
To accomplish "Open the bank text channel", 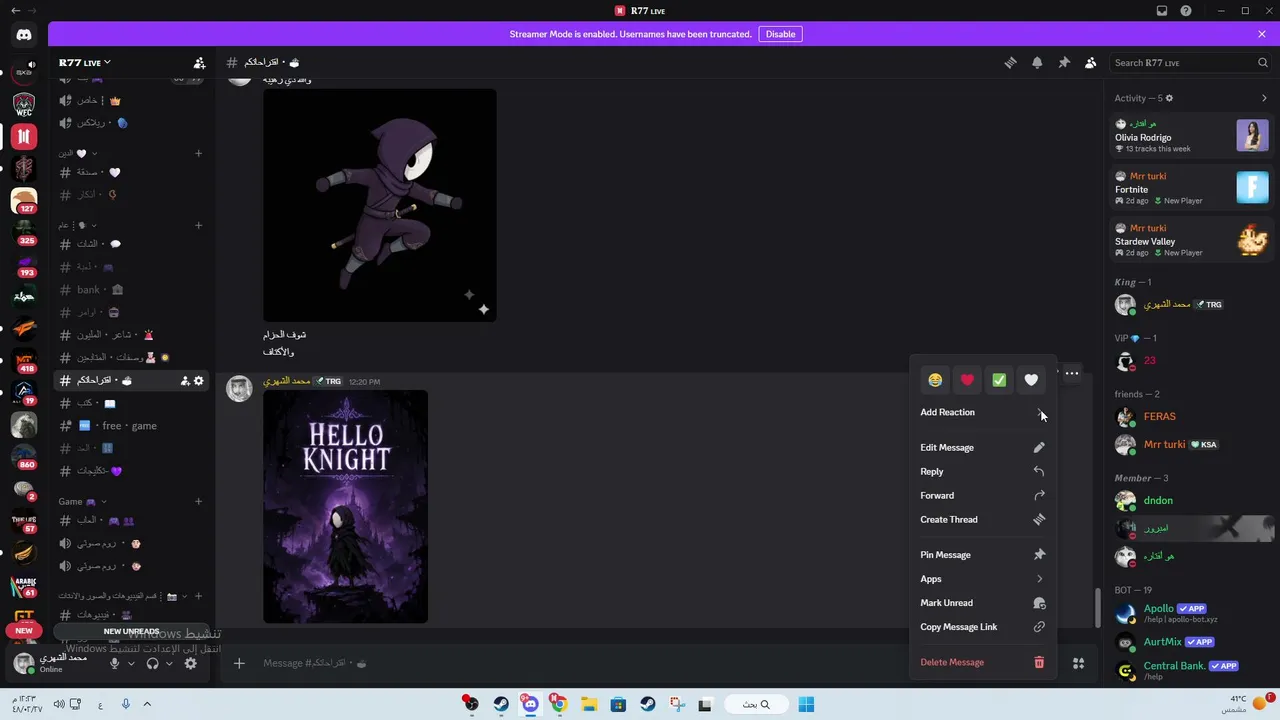I will tap(133, 290).
